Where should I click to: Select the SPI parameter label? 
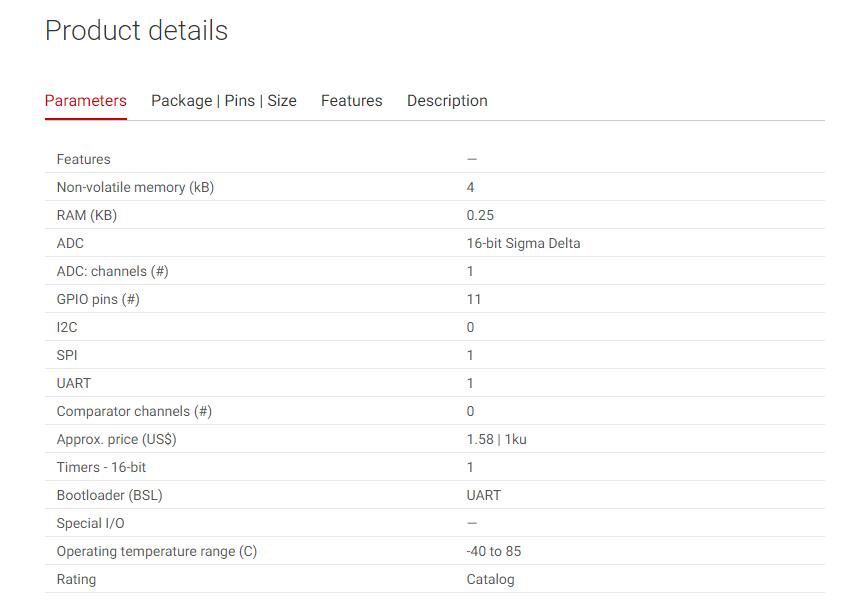[67, 356]
